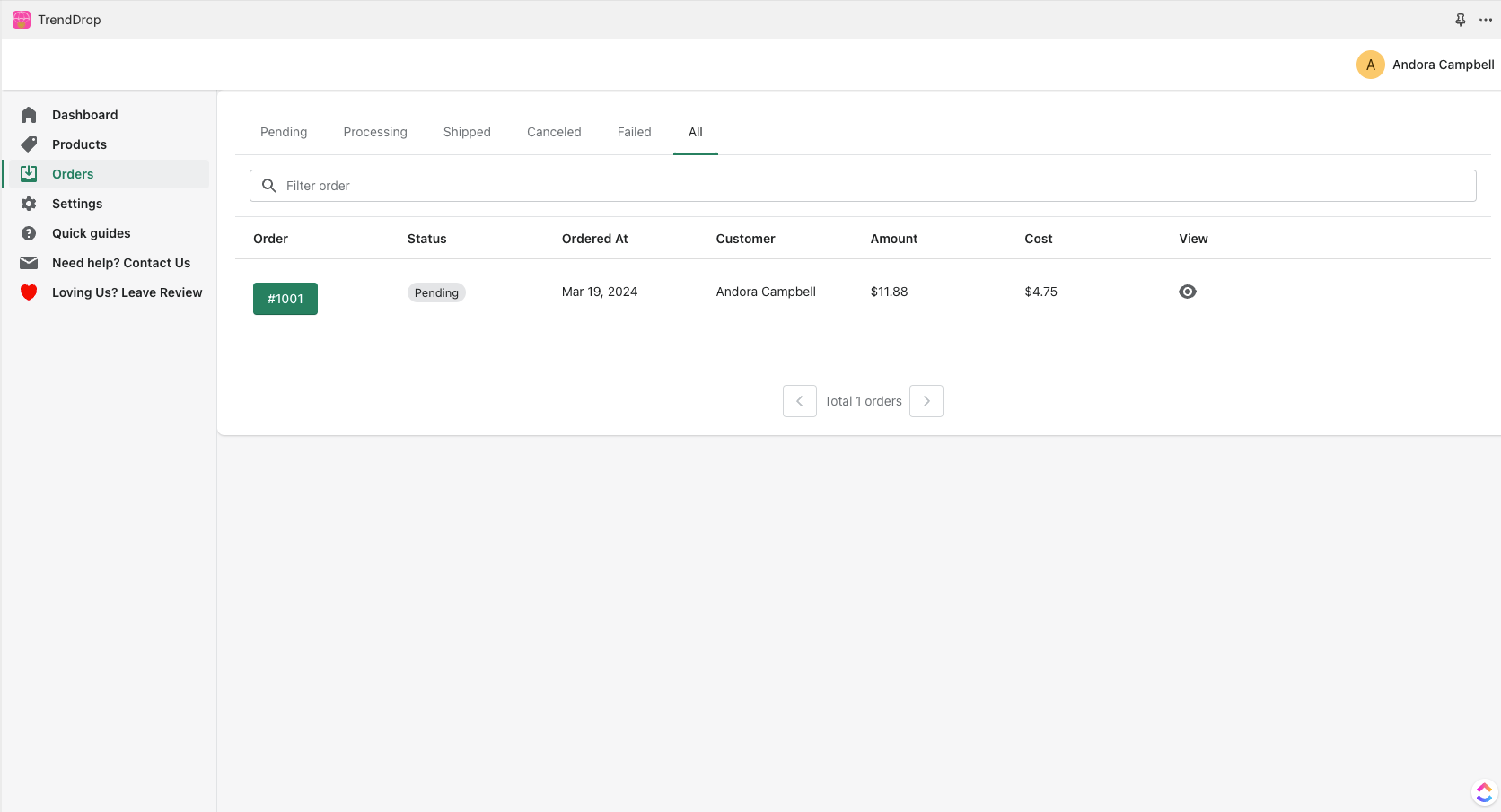Click the Ordered At column header
This screenshot has height=812, width=1501.
coord(594,239)
